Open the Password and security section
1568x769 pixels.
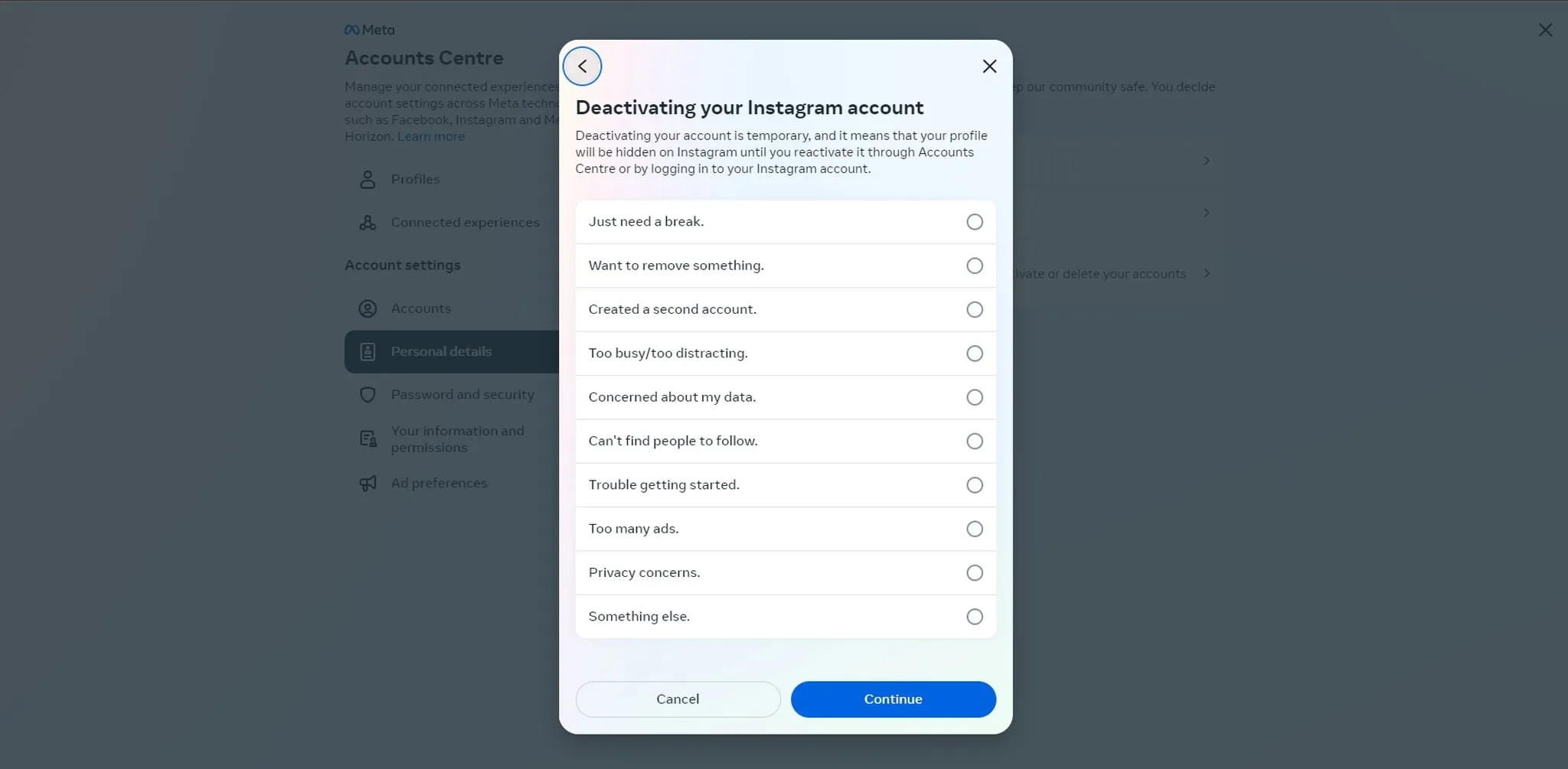(x=462, y=395)
